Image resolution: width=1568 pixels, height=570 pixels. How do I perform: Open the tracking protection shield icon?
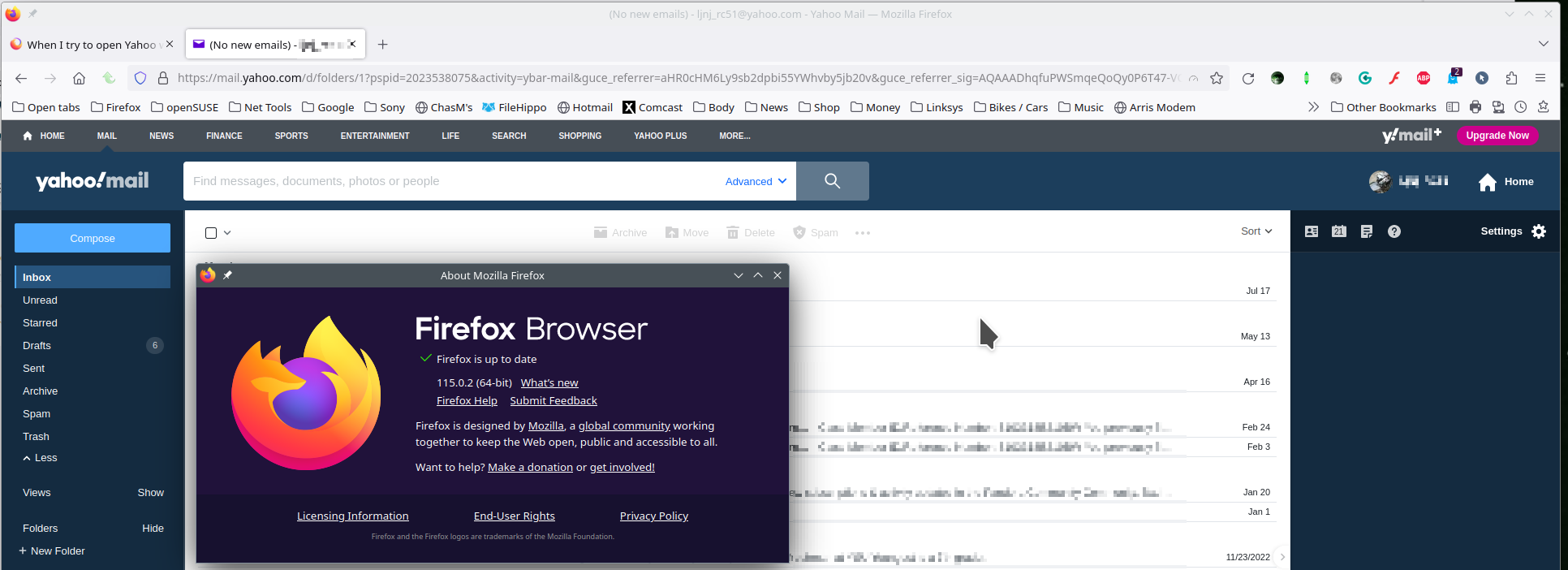click(140, 78)
